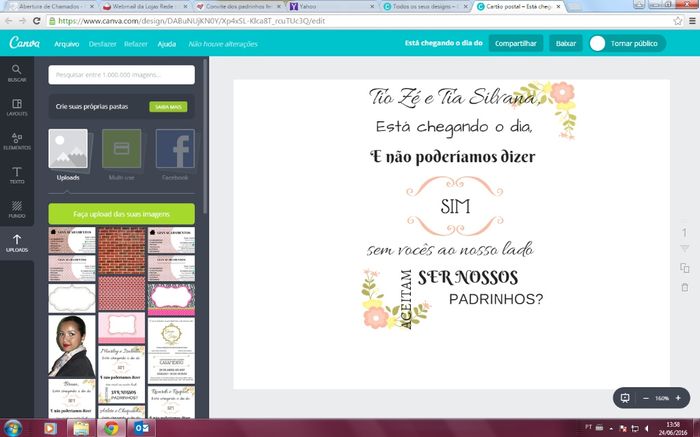Click the design title 'Está chegando o dia do'
Screen dimensions: 700x437
tap(443, 43)
